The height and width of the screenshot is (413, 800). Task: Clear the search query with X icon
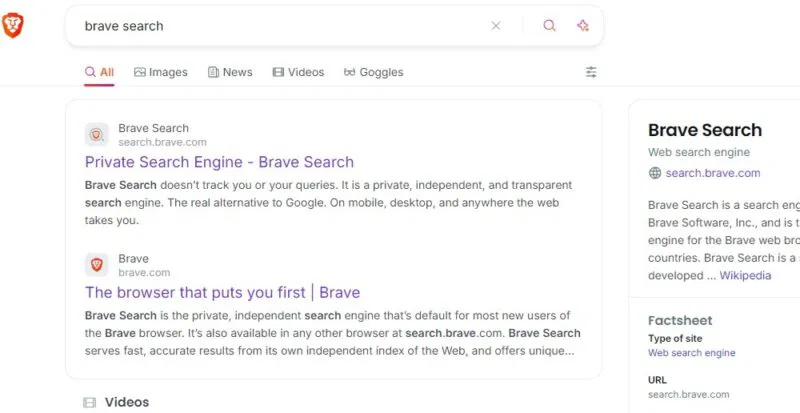coord(495,26)
